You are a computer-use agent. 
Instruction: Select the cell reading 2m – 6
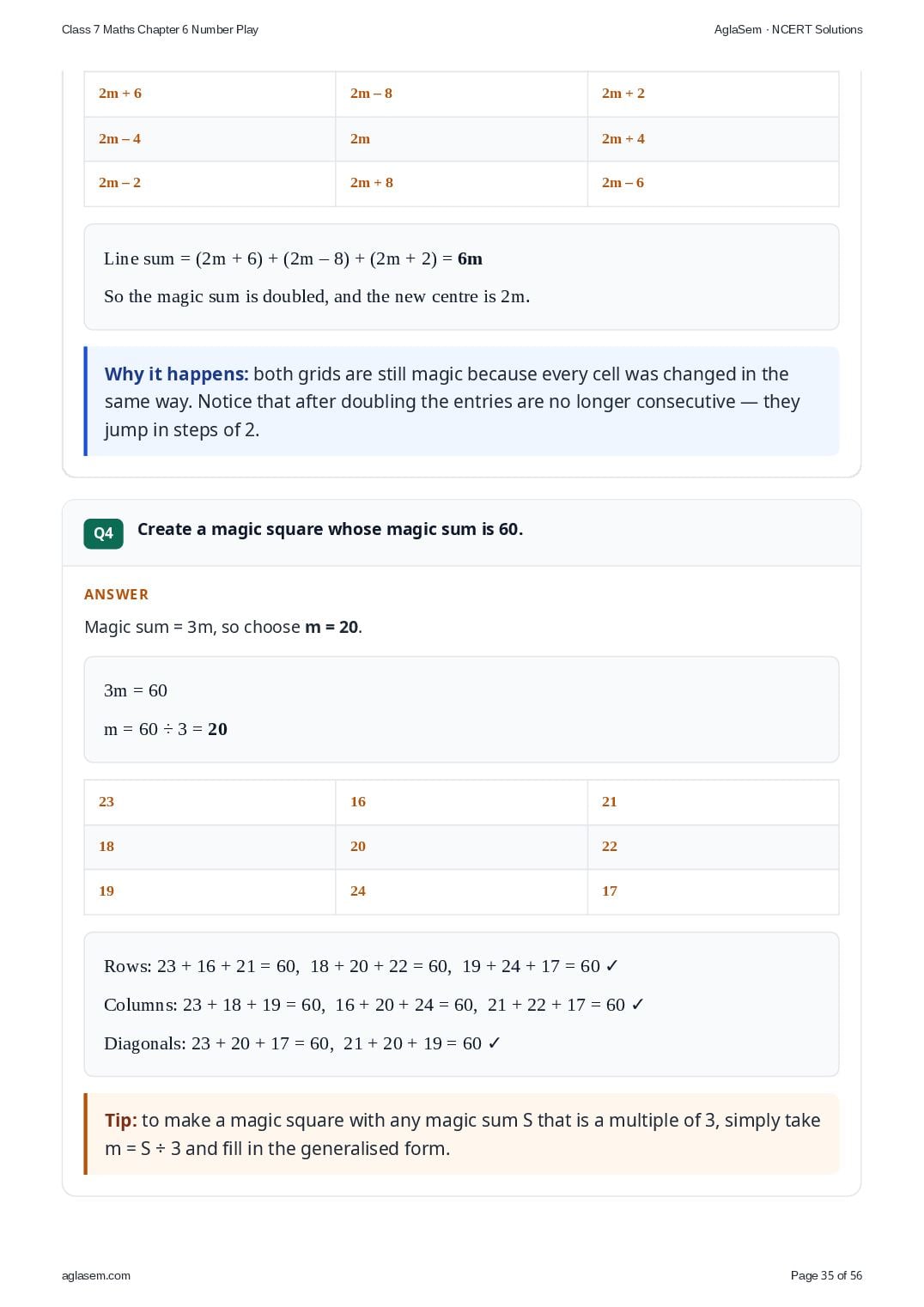pyautogui.click(x=713, y=184)
